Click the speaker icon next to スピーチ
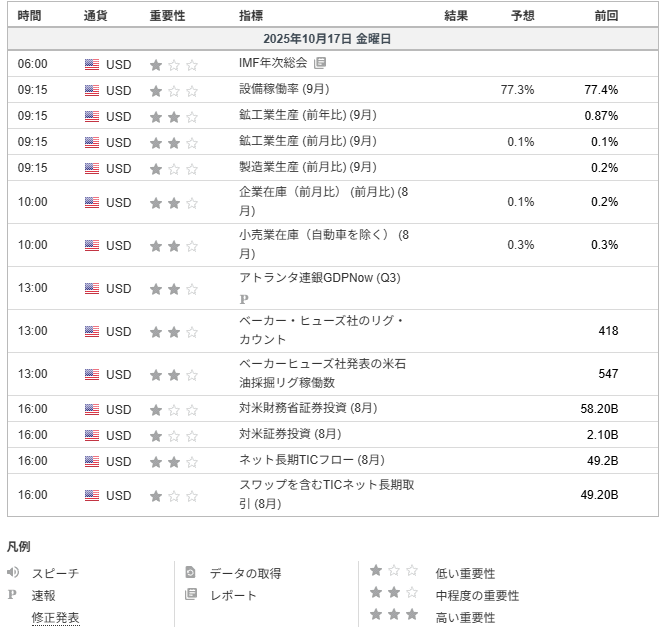This screenshot has width=664, height=636. 13,573
